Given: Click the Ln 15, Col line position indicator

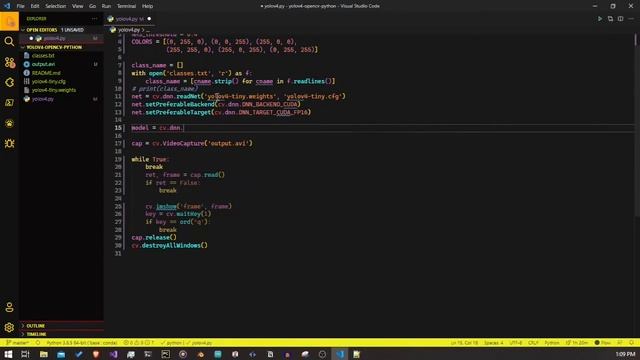Looking at the screenshot, I should click(464, 343).
